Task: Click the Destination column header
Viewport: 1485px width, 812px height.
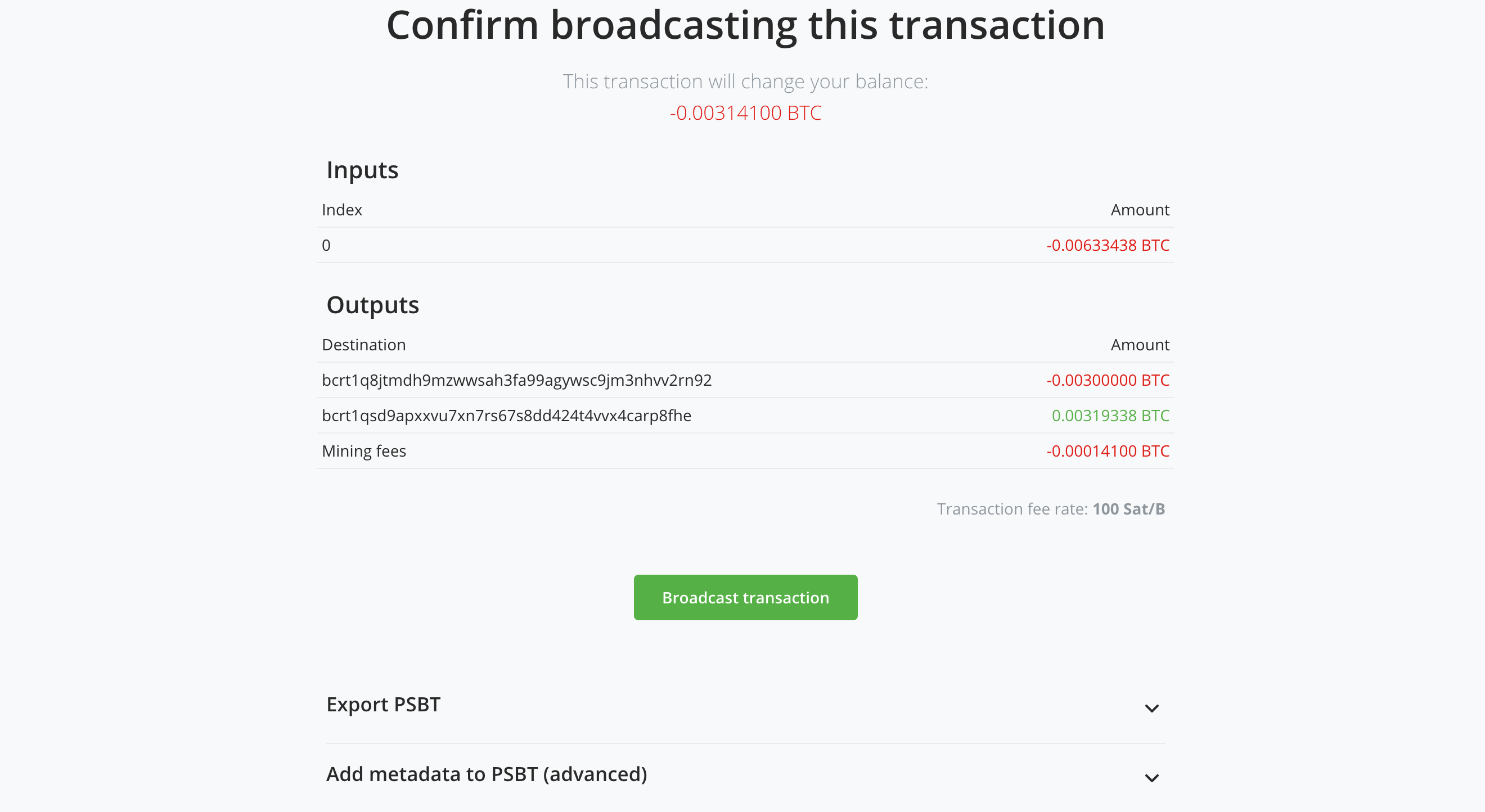Action: point(364,344)
